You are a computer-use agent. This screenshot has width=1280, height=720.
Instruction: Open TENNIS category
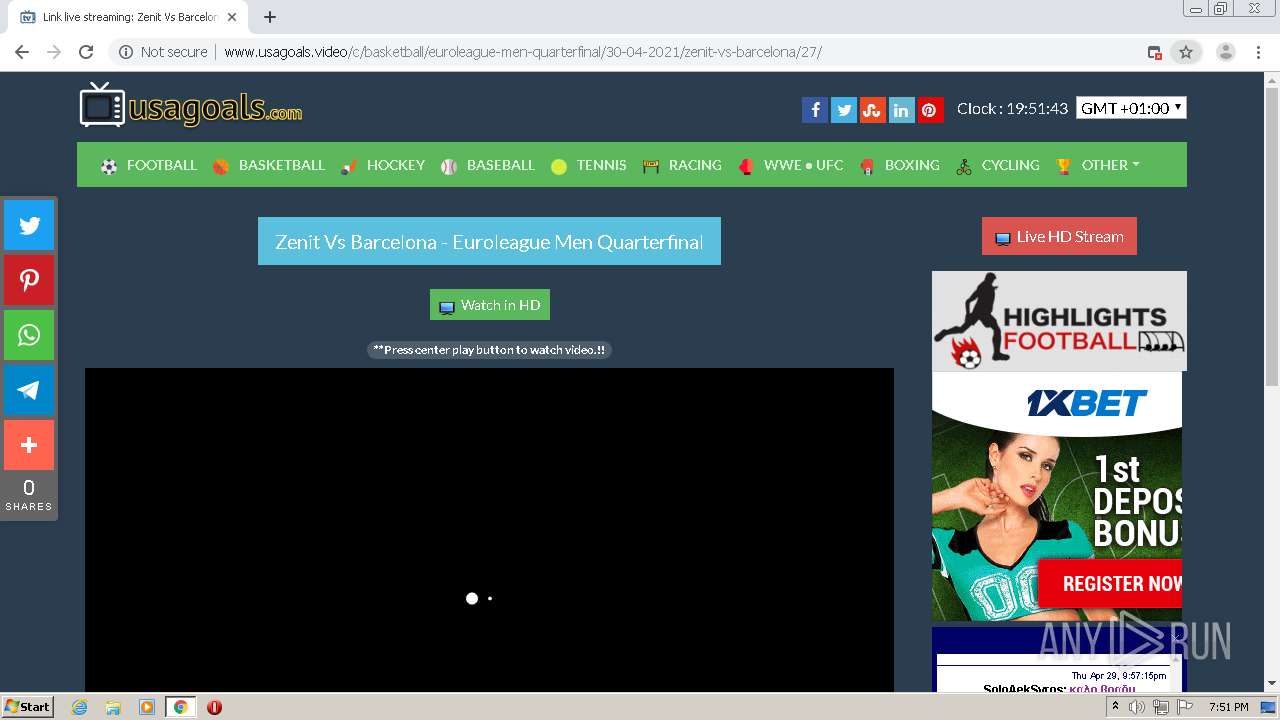[589, 165]
